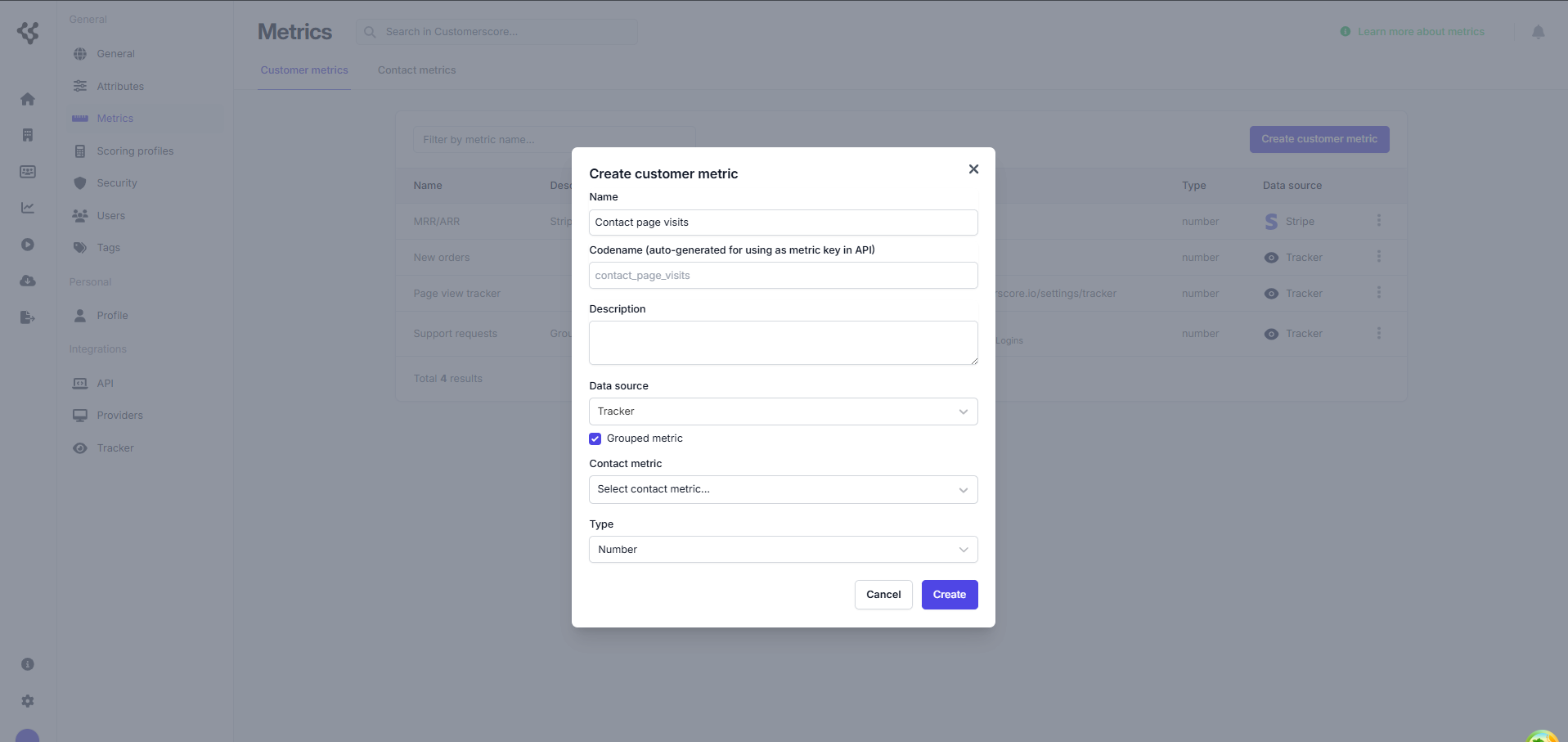The height and width of the screenshot is (742, 1568).
Task: Click the Security shield icon
Action: [x=80, y=183]
